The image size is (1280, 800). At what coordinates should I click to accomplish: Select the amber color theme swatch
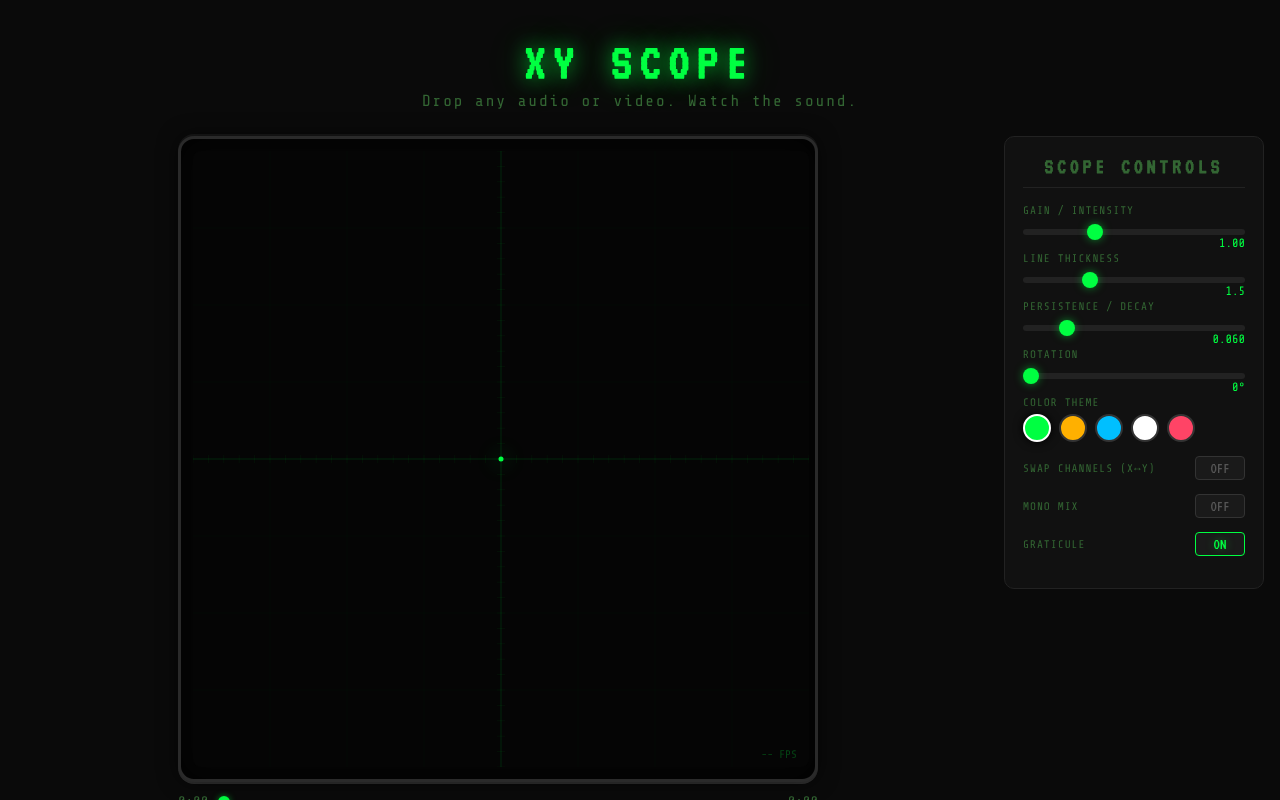pyautogui.click(x=1073, y=428)
